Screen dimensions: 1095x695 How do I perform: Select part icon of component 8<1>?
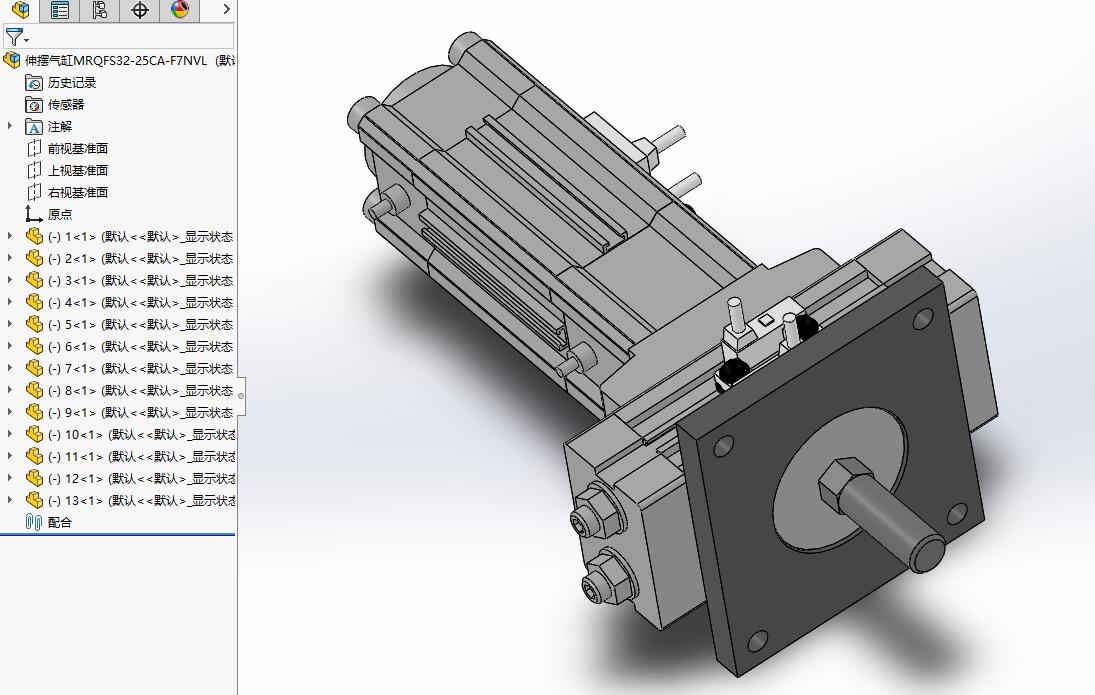(34, 390)
